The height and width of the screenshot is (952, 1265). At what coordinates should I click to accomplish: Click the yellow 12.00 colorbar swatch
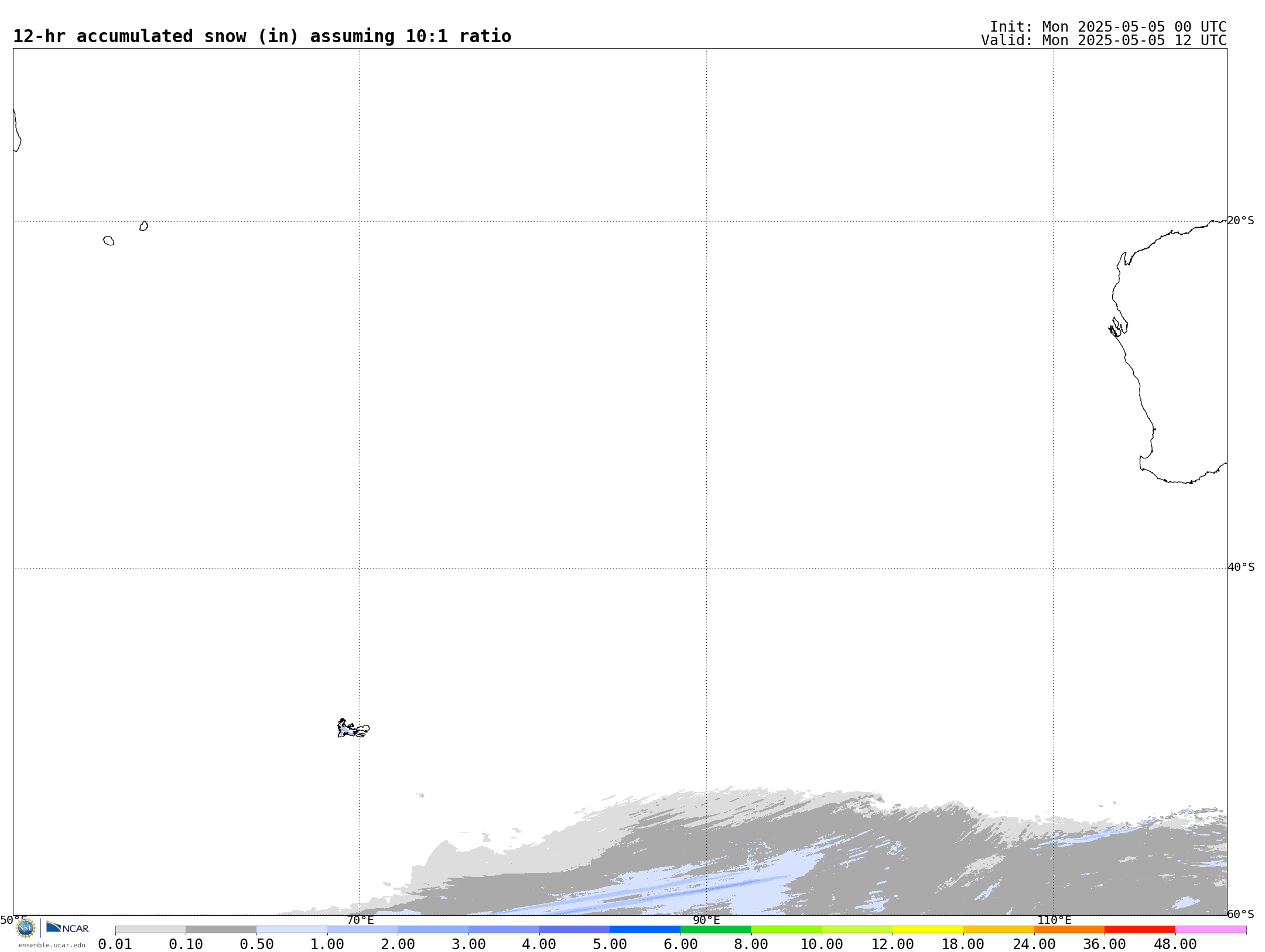928,930
